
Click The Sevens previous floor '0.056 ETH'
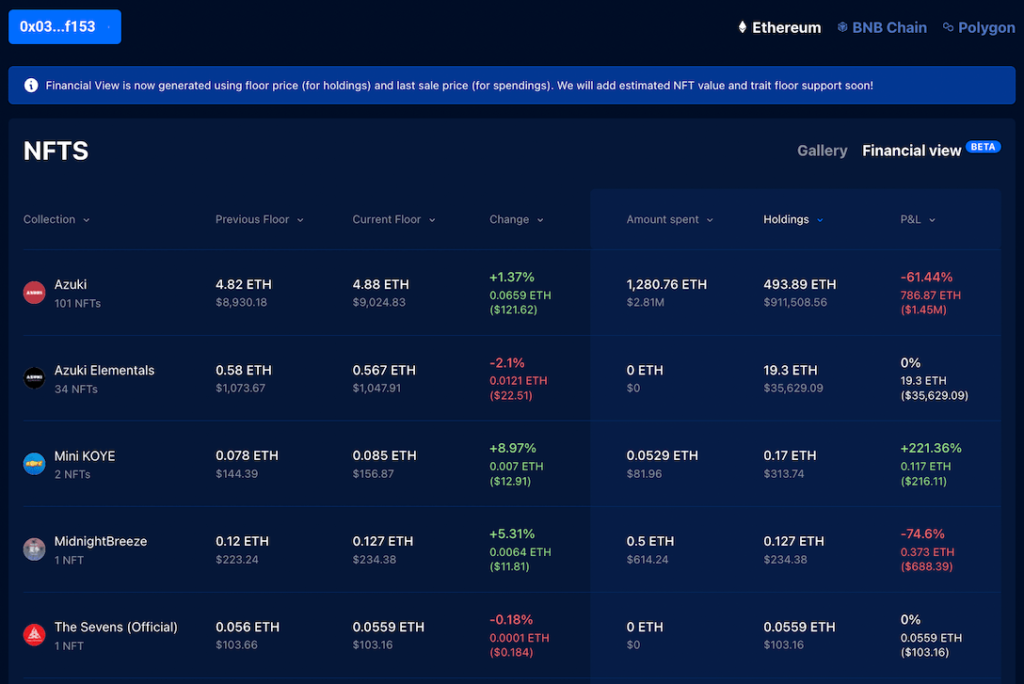[248, 627]
